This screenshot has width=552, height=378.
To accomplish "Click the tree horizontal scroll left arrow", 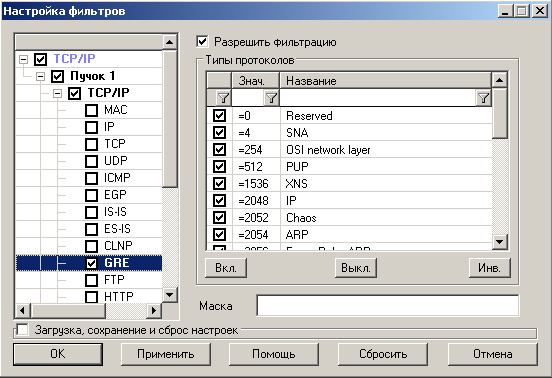I will (x=23, y=310).
